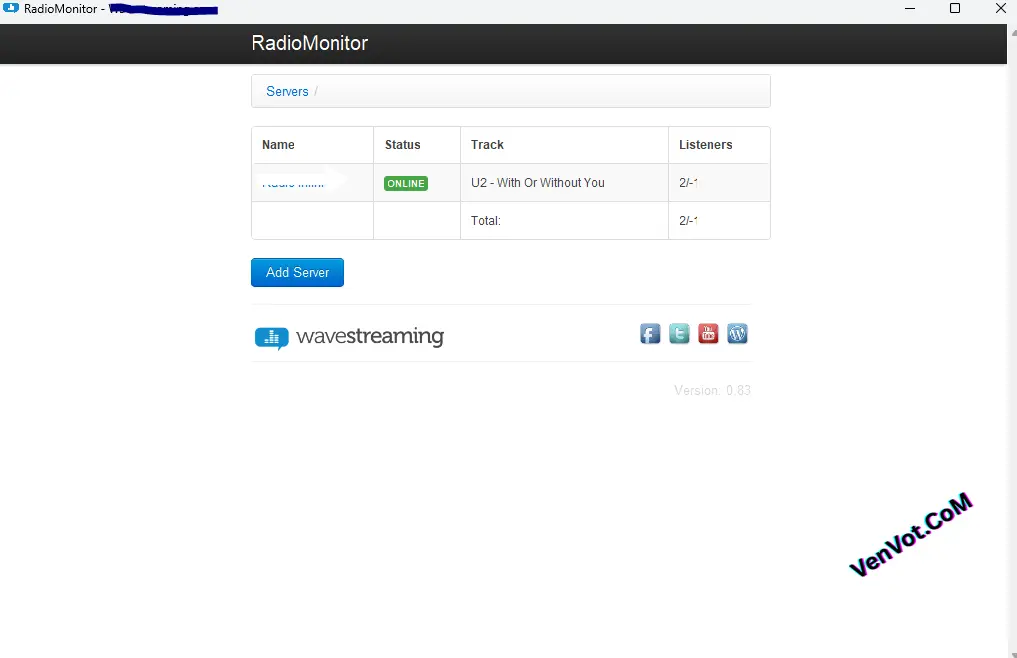Screen dimensions: 1017x658
Task: Close the RadioMonitor window
Action: click(1001, 8)
